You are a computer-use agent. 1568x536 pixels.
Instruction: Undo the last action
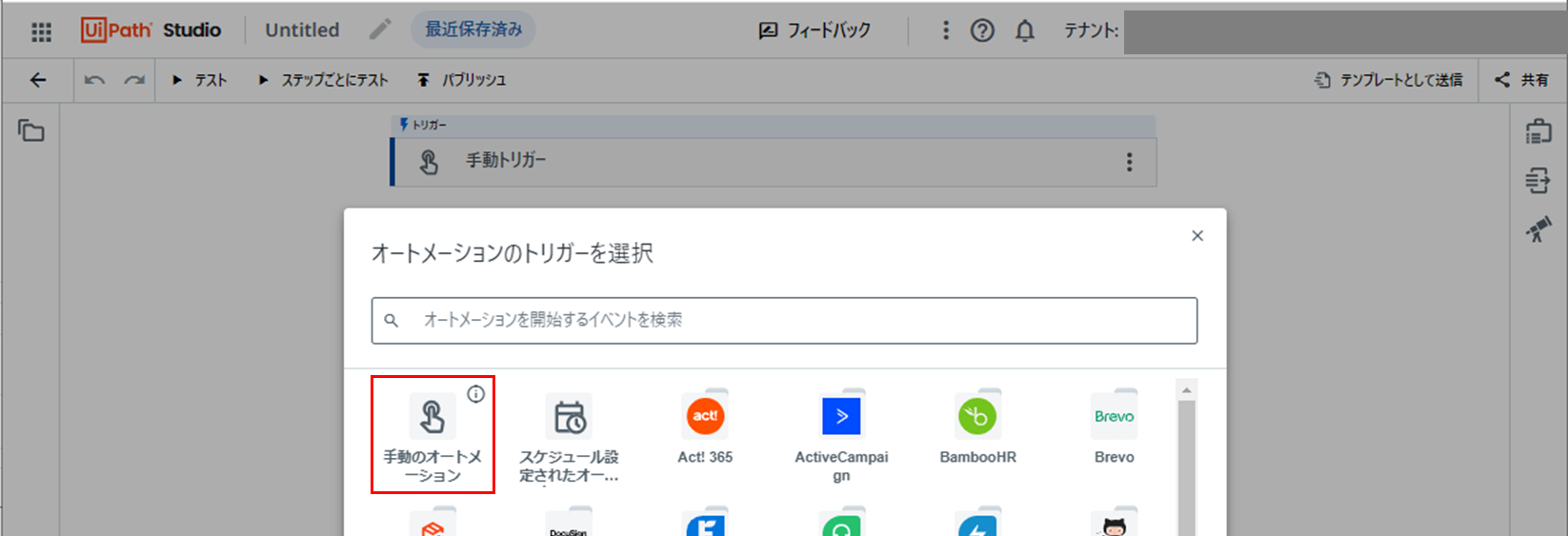pos(94,80)
